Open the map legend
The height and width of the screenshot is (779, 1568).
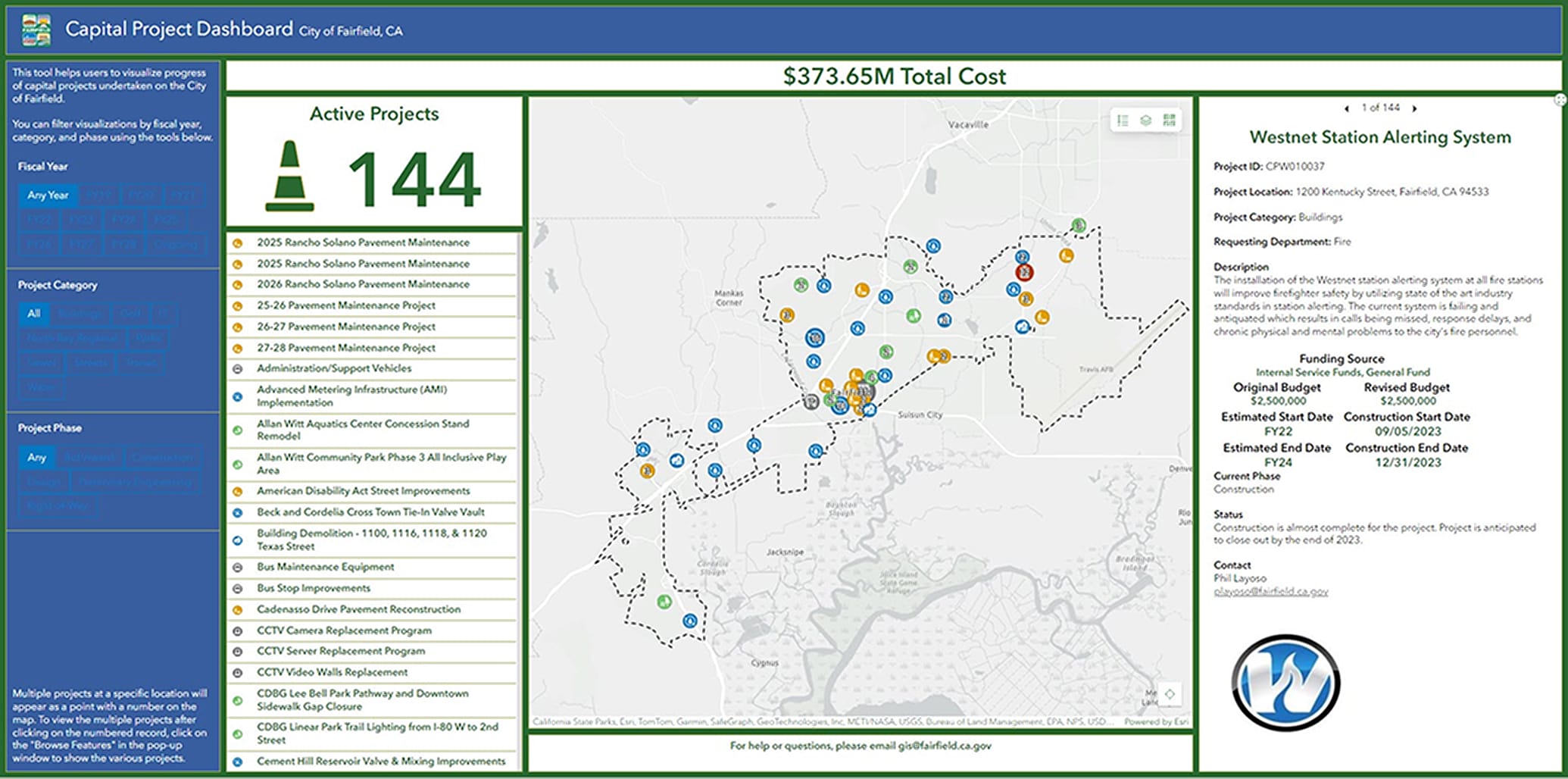(1122, 119)
